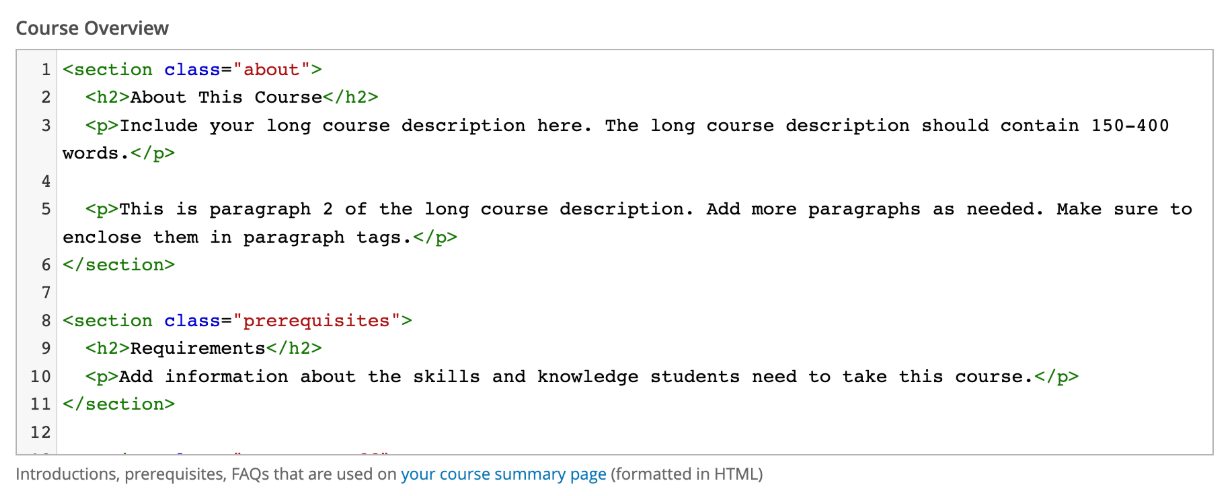1232x496 pixels.
Task: Click the 'Course Overview' label
Action: coord(92,28)
